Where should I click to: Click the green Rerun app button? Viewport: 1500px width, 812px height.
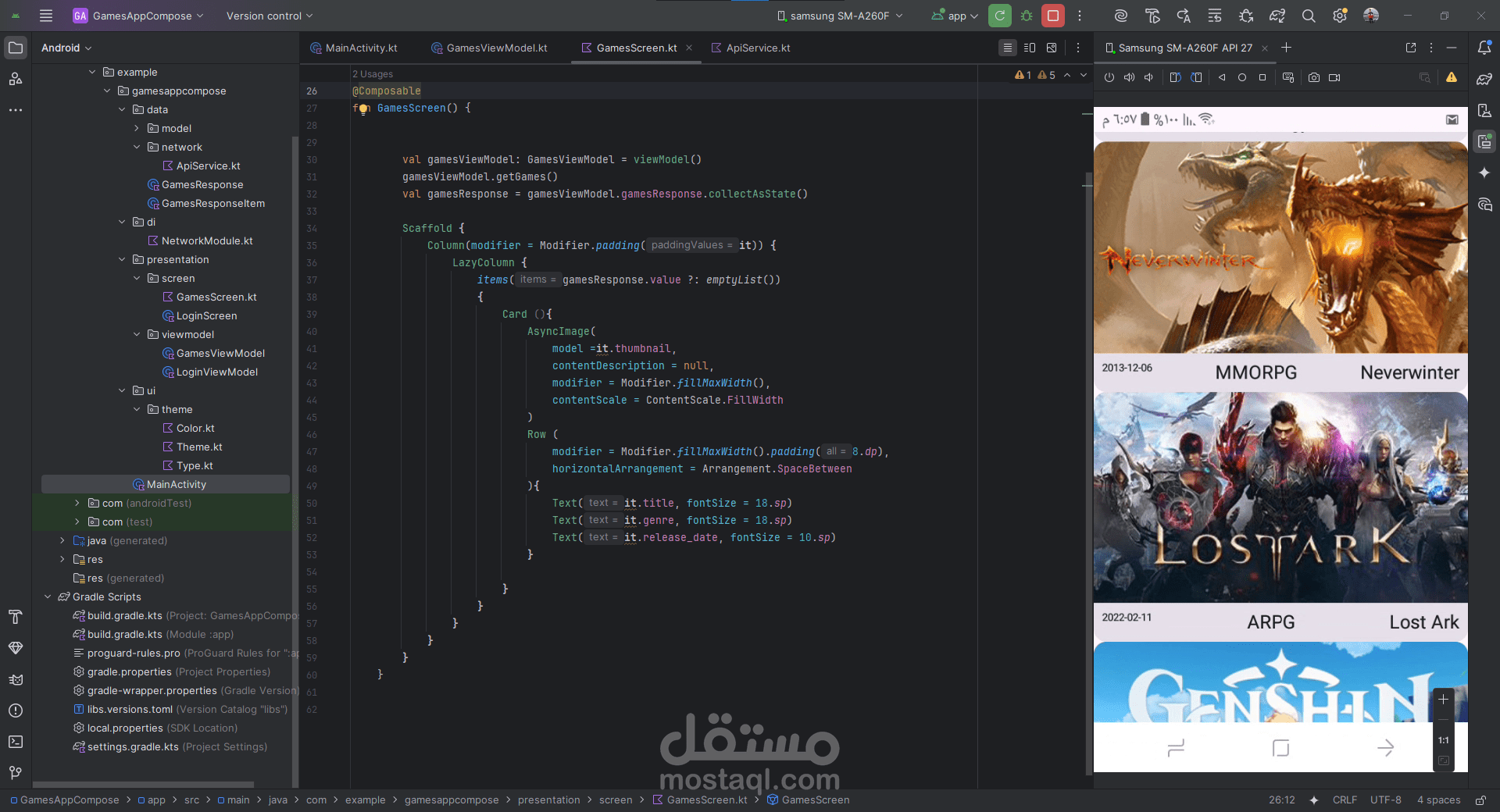[1000, 16]
